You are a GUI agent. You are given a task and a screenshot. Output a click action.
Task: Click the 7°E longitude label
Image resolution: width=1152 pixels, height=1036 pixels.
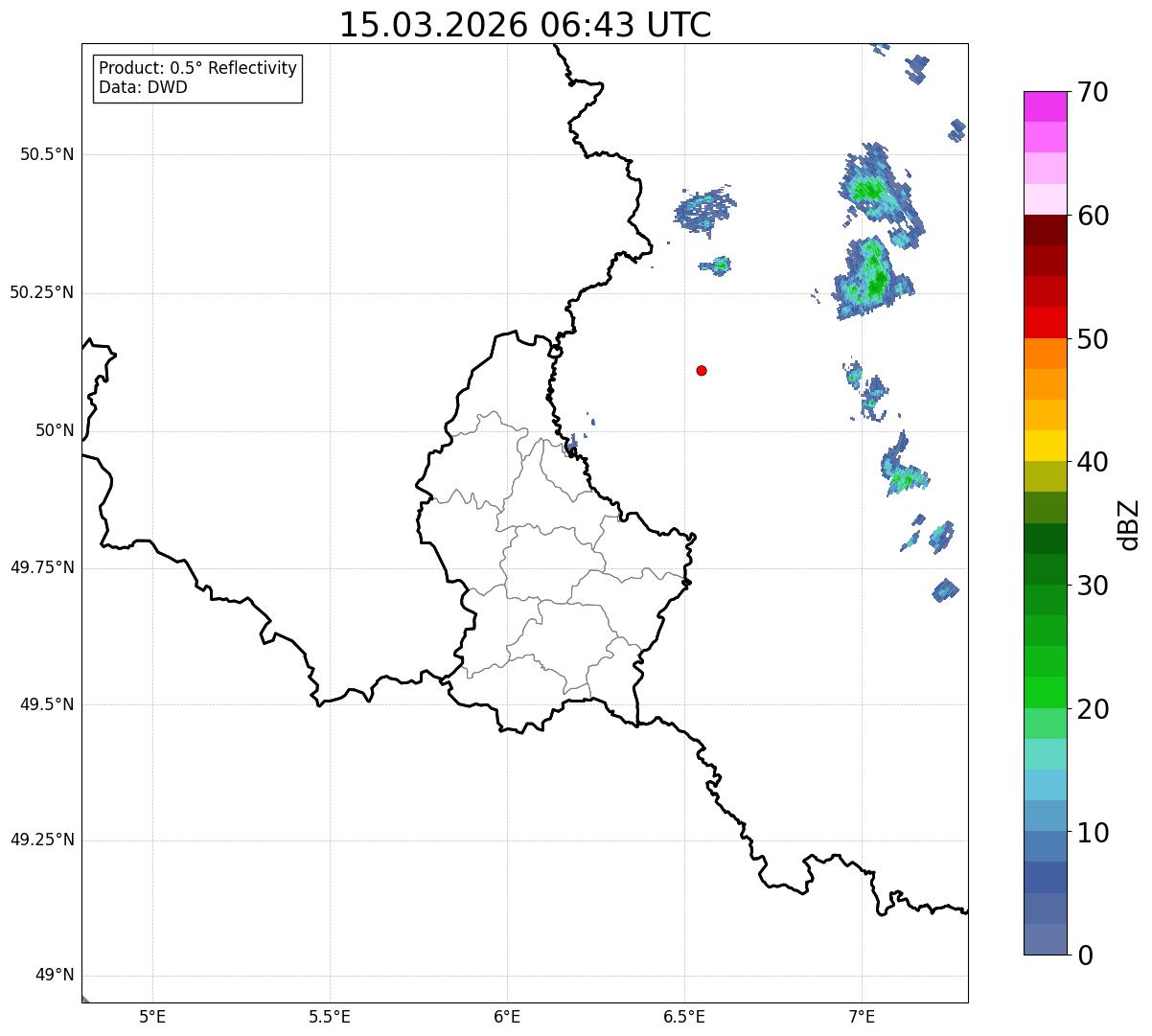coord(862,1017)
